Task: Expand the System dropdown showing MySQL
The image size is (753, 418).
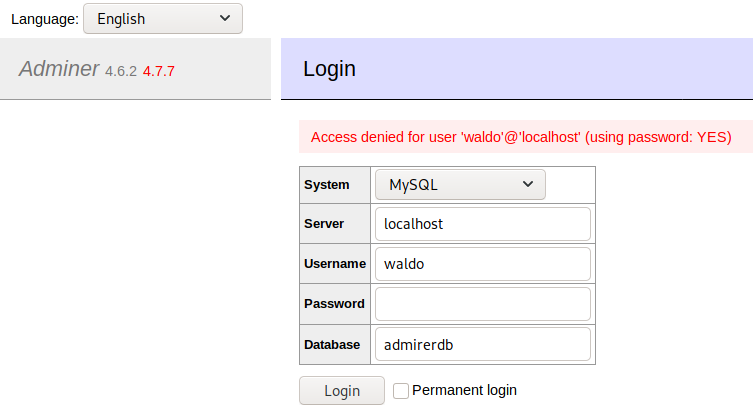Action: pyautogui.click(x=460, y=185)
